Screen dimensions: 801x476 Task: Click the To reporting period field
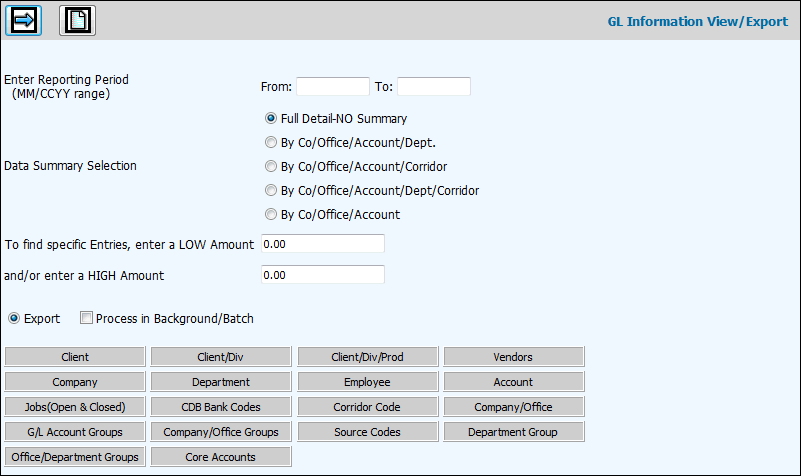[434, 87]
